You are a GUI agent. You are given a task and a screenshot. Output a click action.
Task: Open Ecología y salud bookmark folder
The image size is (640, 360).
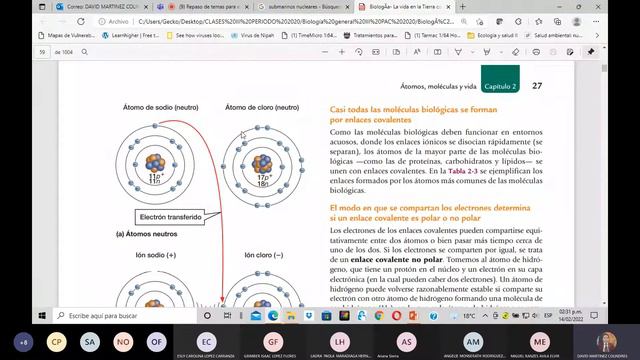click(x=493, y=36)
